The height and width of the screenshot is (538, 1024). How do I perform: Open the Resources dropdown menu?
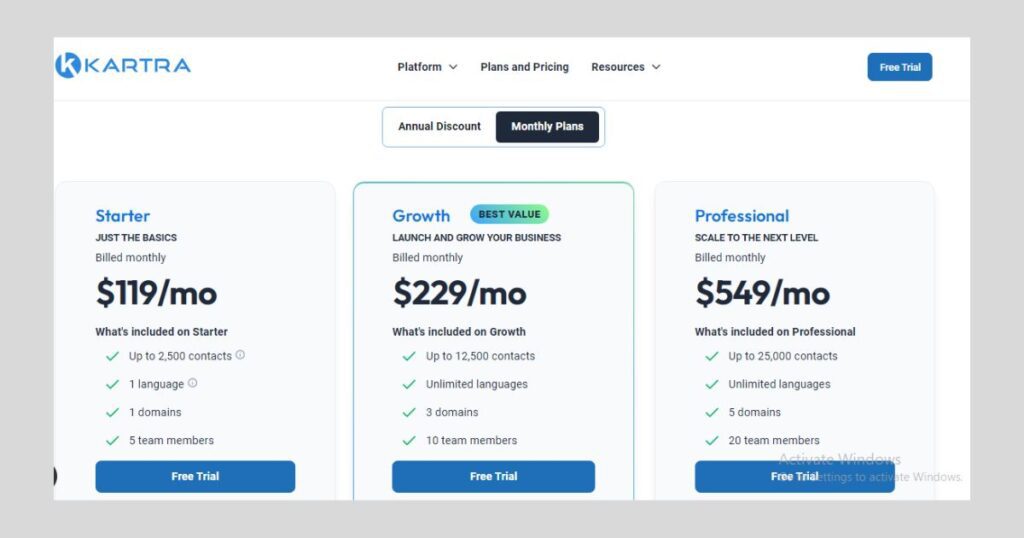[x=625, y=67]
